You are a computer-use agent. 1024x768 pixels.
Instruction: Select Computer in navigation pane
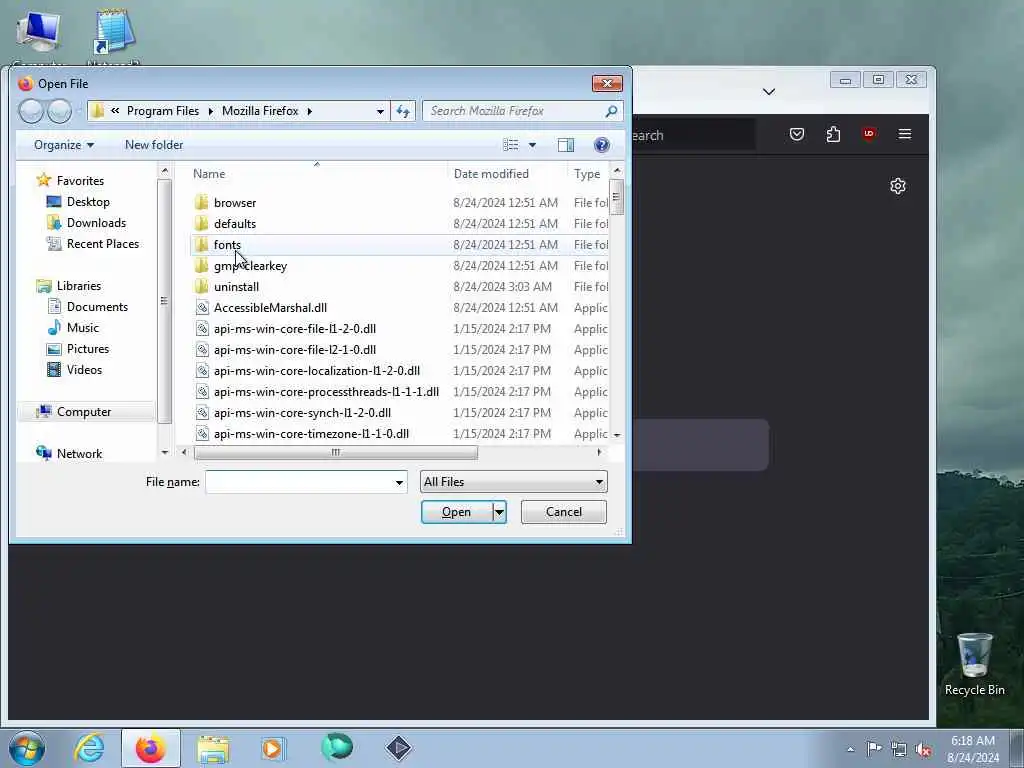coord(84,412)
